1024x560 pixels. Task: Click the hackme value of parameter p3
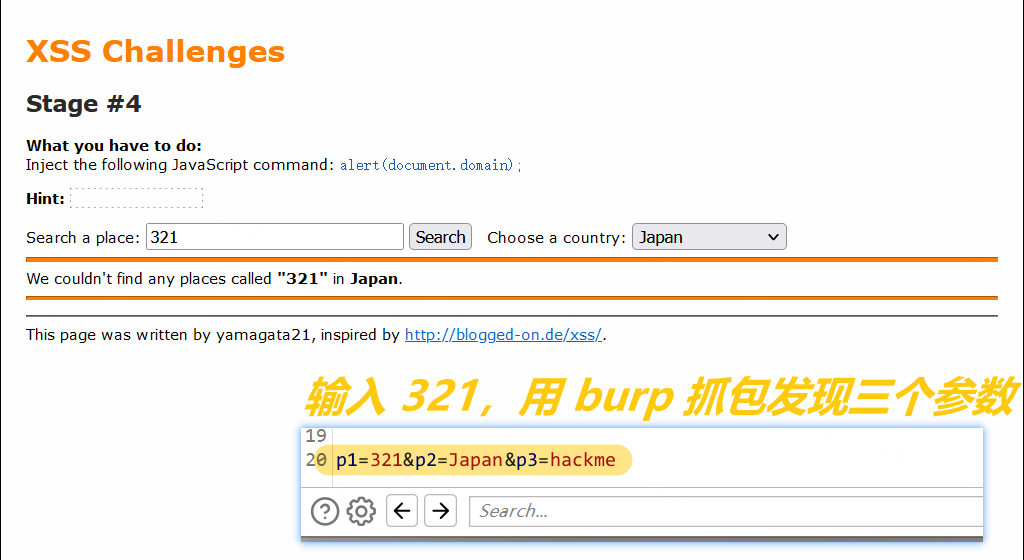584,460
